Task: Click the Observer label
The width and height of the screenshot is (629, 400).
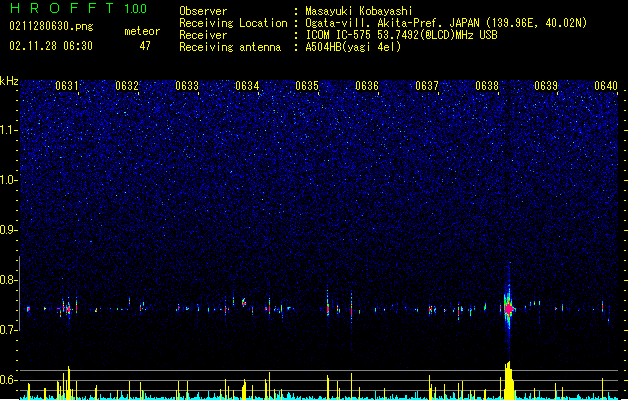Action: (203, 11)
